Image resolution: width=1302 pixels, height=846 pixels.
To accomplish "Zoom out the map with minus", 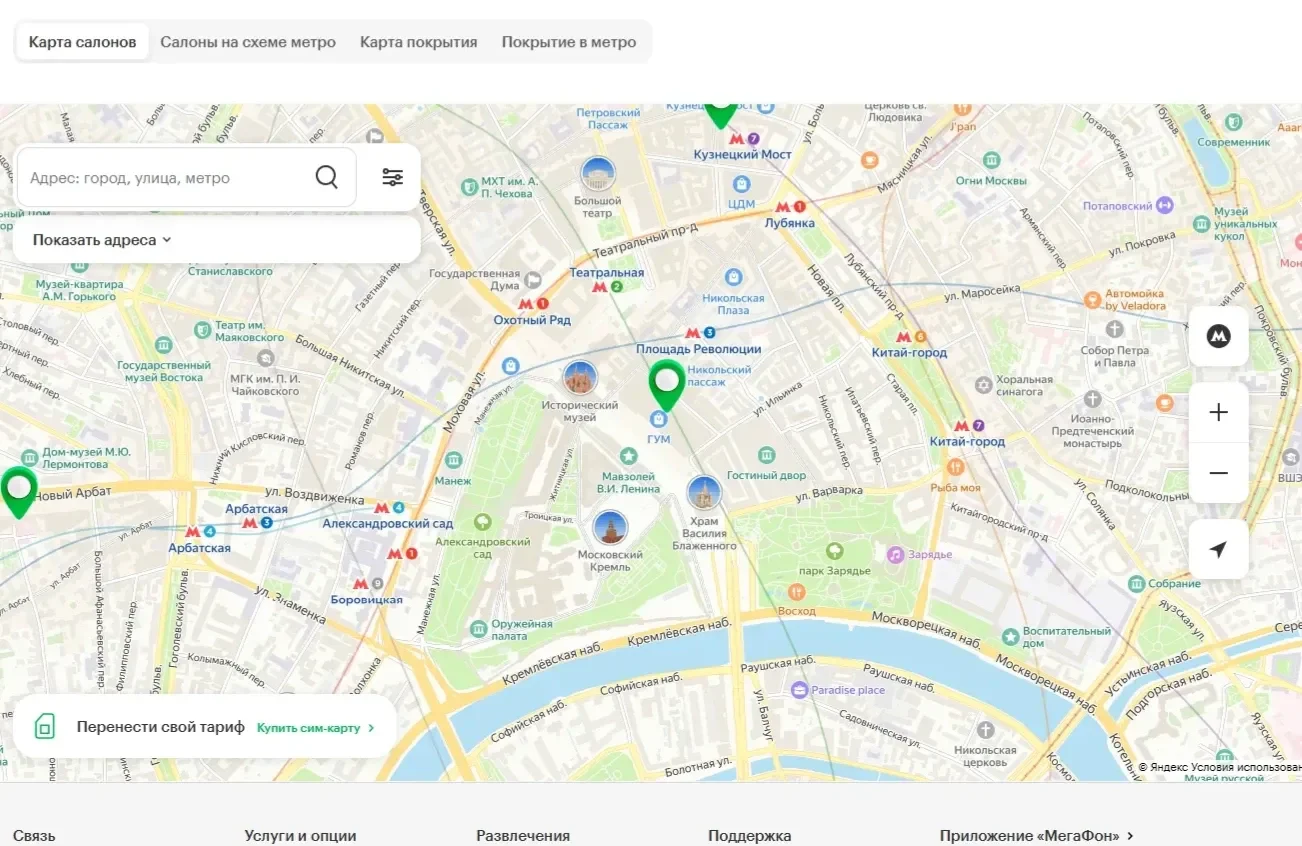I will click(1218, 473).
